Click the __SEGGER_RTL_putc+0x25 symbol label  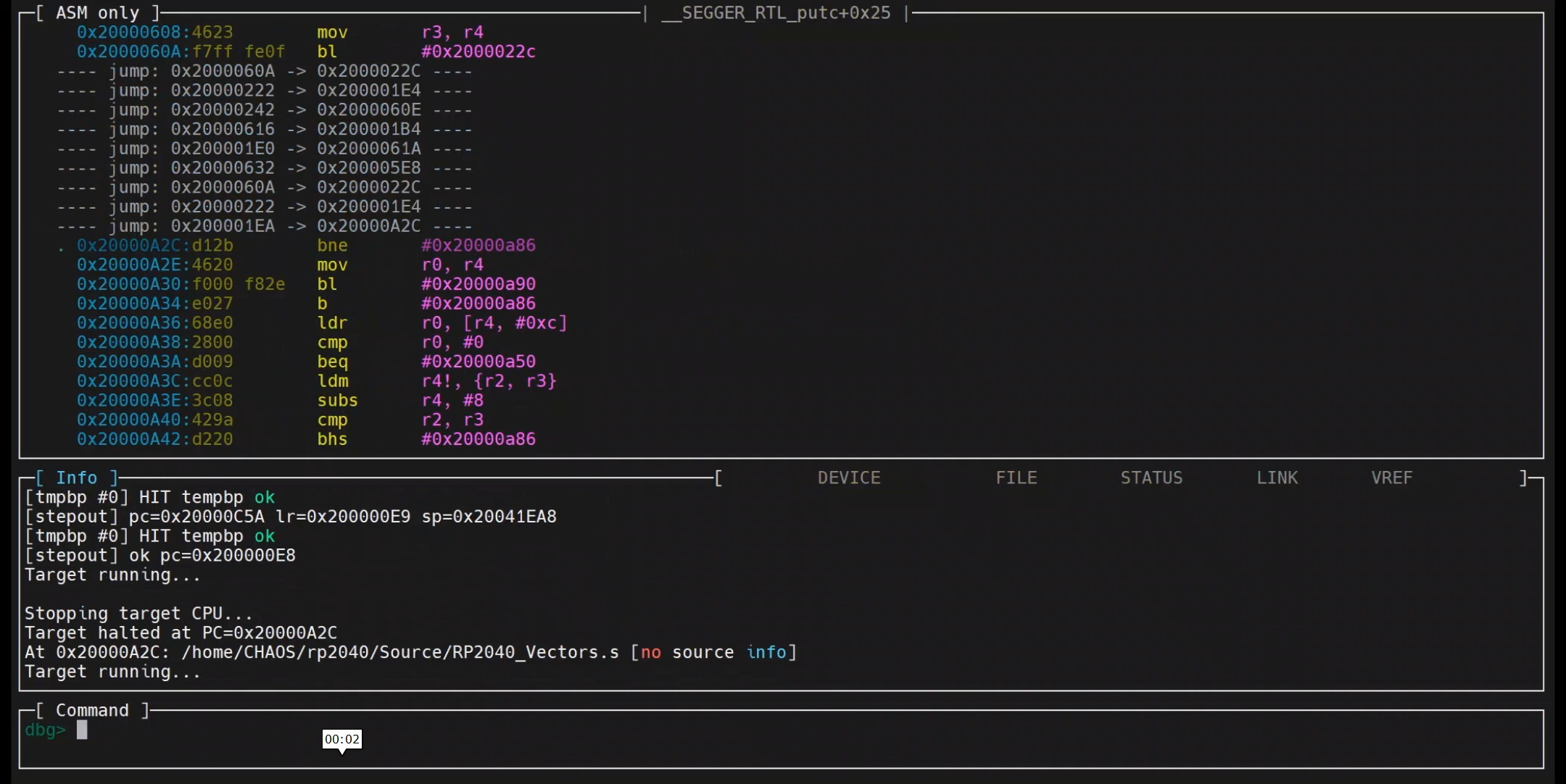(775, 13)
